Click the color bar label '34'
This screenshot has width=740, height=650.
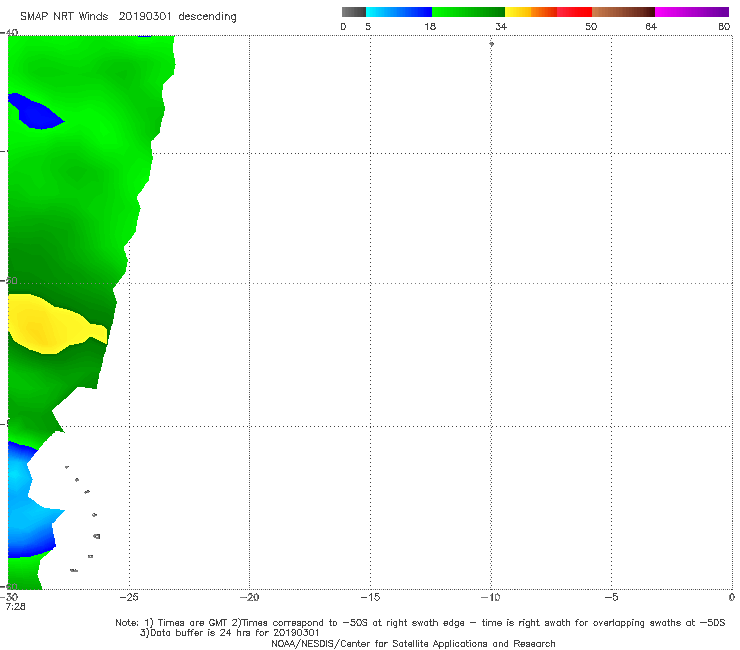[501, 26]
